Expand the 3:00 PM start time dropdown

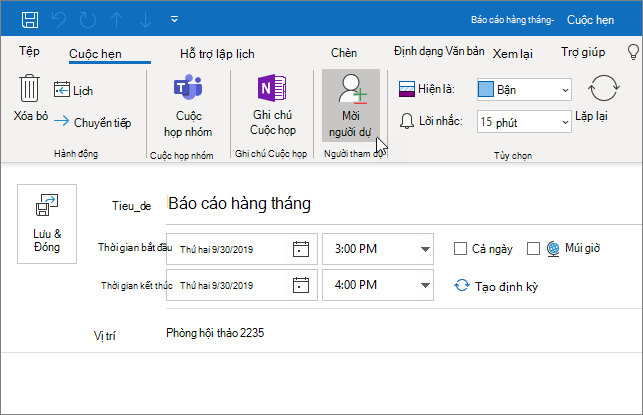click(424, 248)
